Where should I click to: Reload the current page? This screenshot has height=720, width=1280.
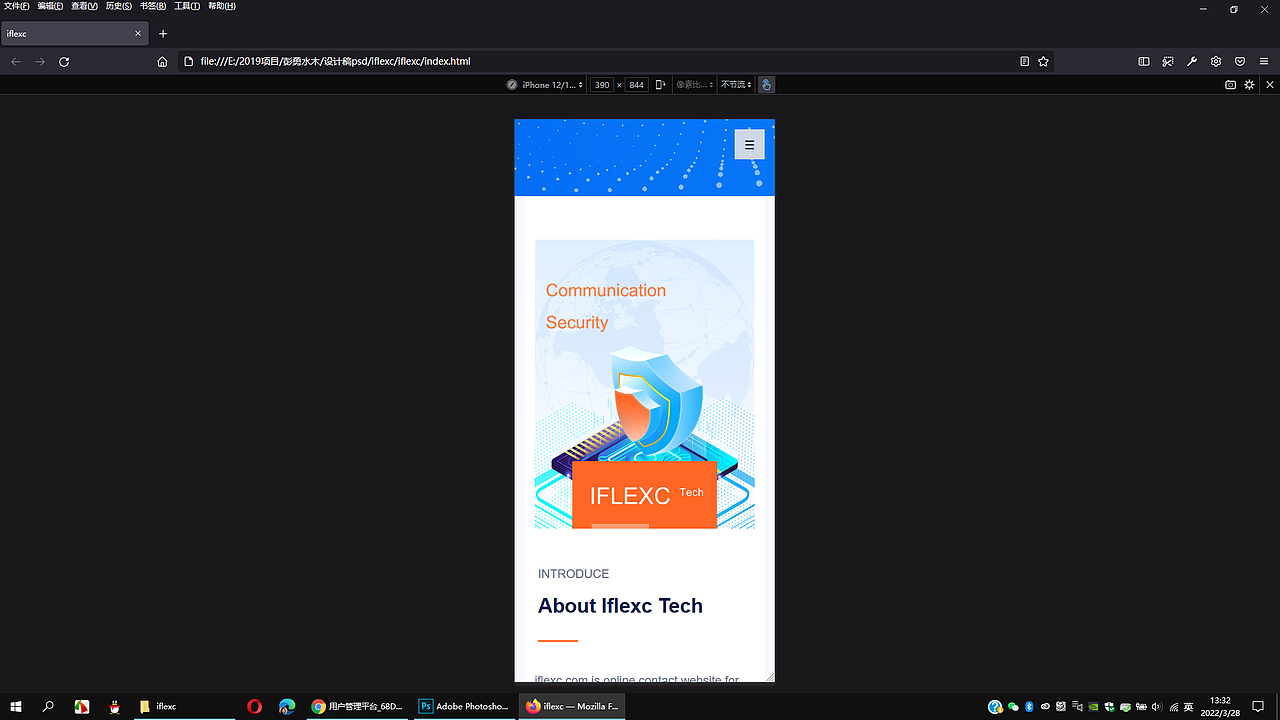[64, 62]
